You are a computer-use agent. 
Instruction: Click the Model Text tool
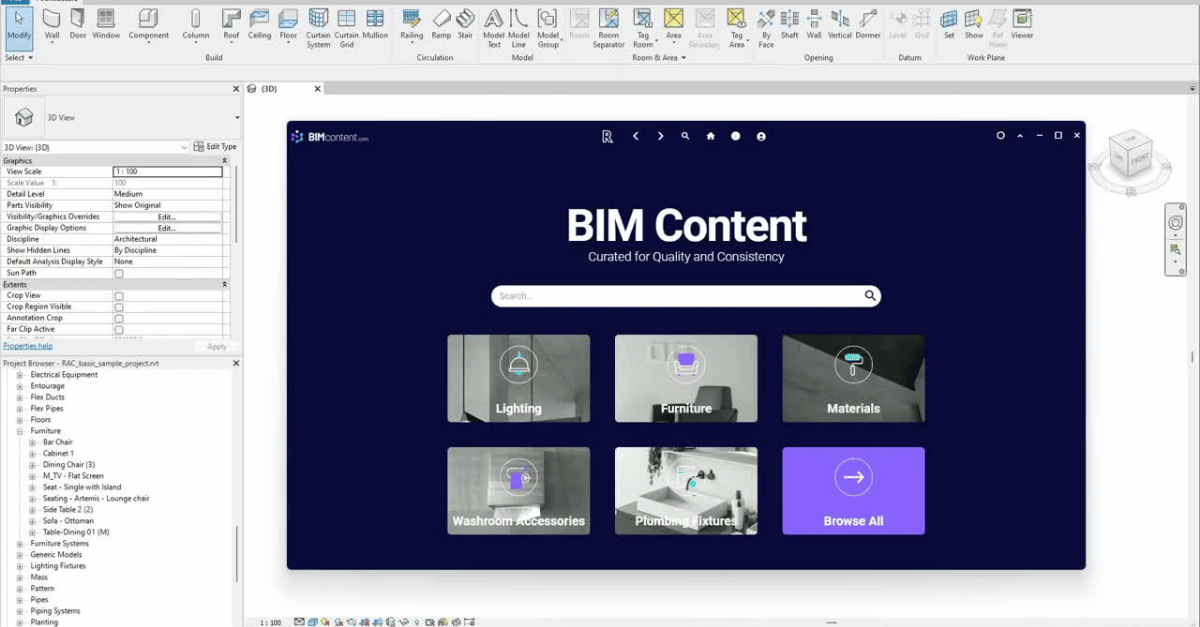tap(494, 28)
